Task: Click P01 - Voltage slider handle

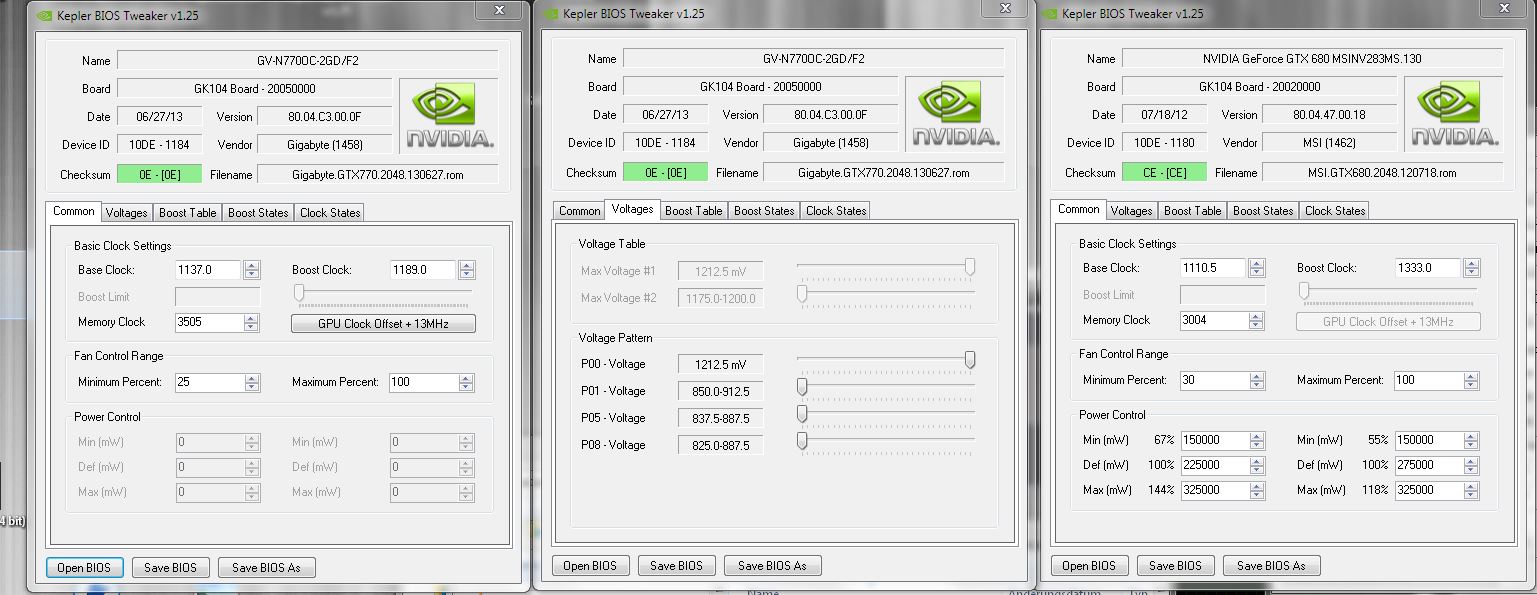Action: coord(802,386)
